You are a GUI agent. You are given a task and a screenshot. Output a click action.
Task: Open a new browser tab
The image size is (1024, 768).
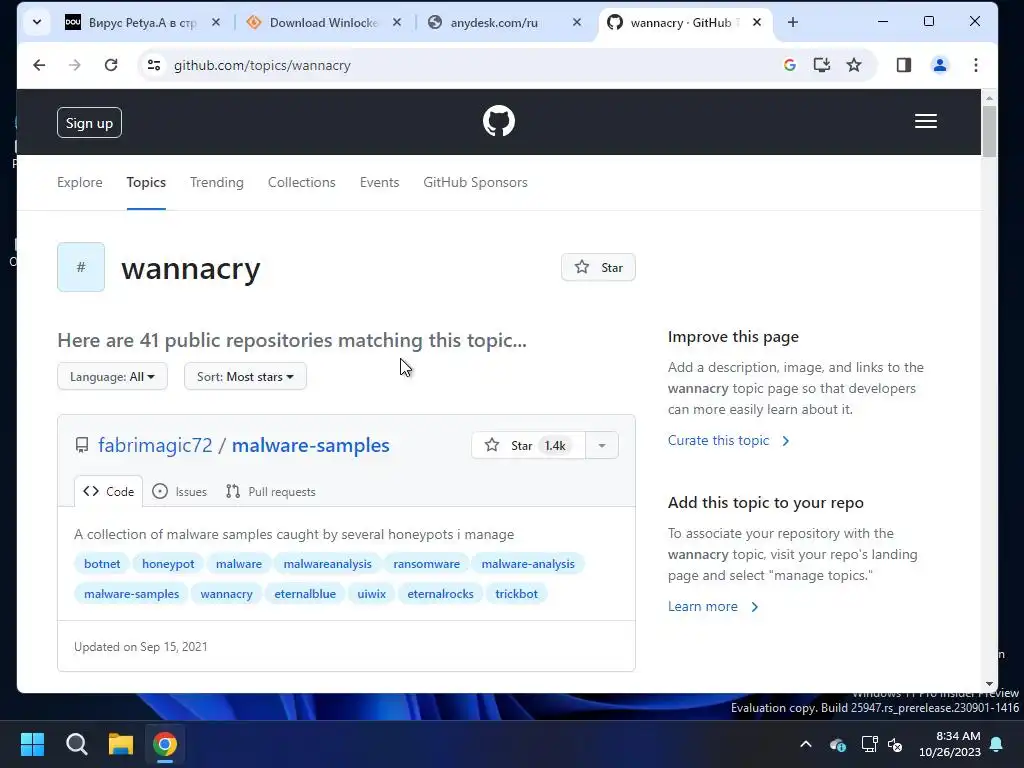click(x=793, y=22)
